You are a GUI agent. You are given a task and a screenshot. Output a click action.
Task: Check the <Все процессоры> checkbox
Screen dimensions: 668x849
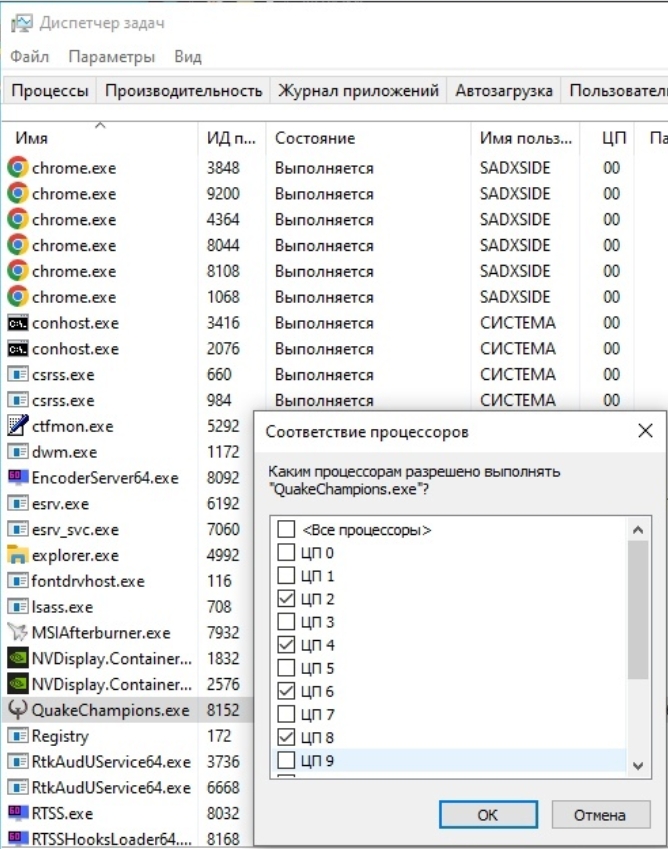pos(286,529)
